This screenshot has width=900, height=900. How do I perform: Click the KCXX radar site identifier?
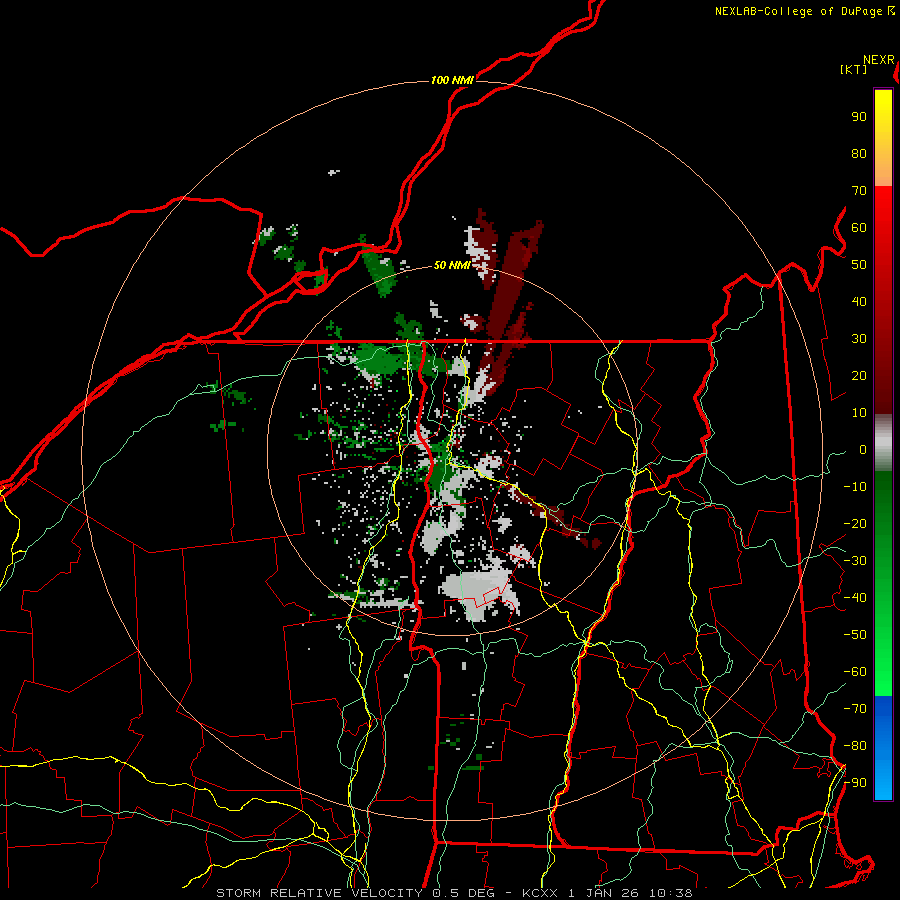coord(541,893)
